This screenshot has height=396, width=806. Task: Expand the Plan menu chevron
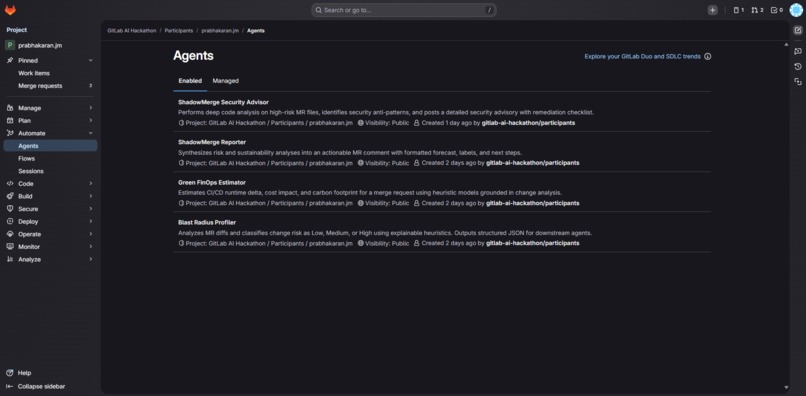(90, 121)
